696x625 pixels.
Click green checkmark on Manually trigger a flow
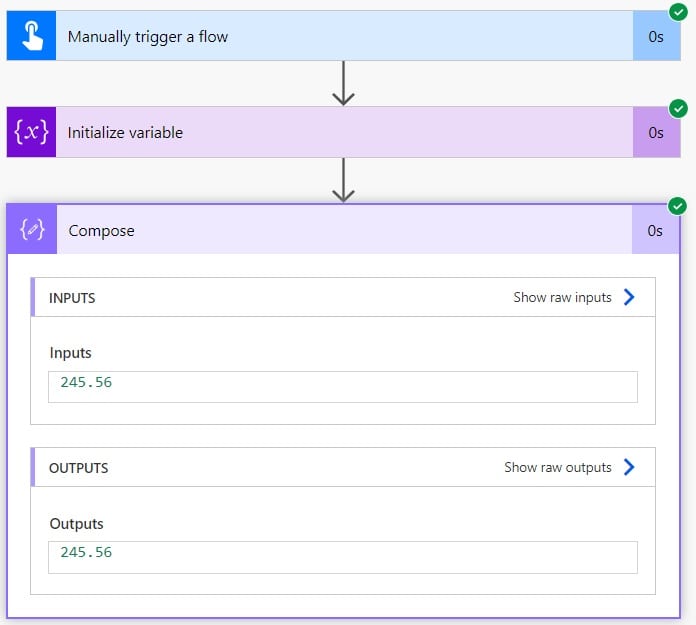tap(678, 12)
